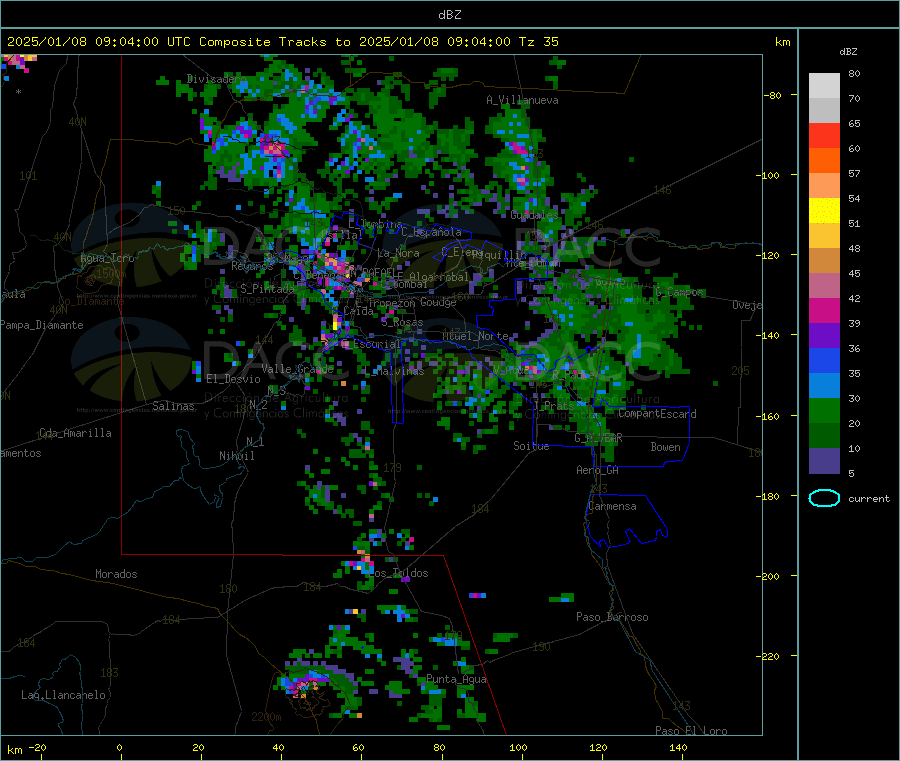Click the 'Salinas' map label
The width and height of the screenshot is (900, 761).
click(x=173, y=406)
